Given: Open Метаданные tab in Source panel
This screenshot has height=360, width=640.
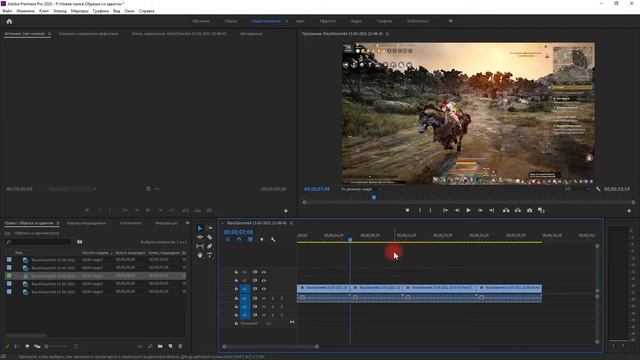Looking at the screenshot, I should pos(251,34).
